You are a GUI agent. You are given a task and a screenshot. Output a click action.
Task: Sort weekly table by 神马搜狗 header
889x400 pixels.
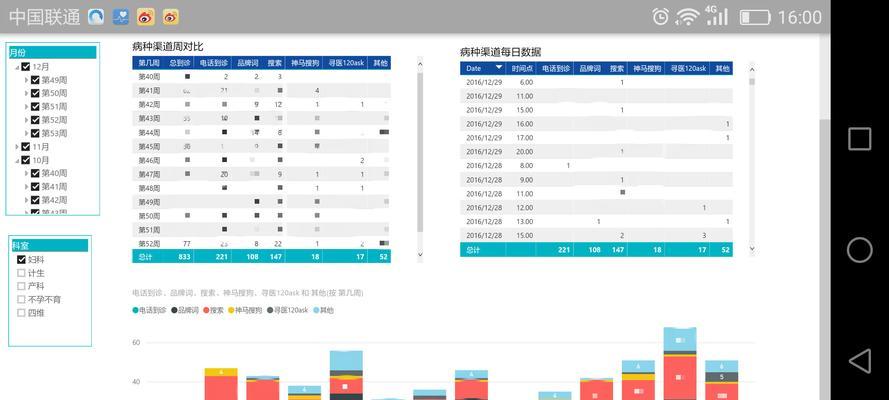(304, 63)
